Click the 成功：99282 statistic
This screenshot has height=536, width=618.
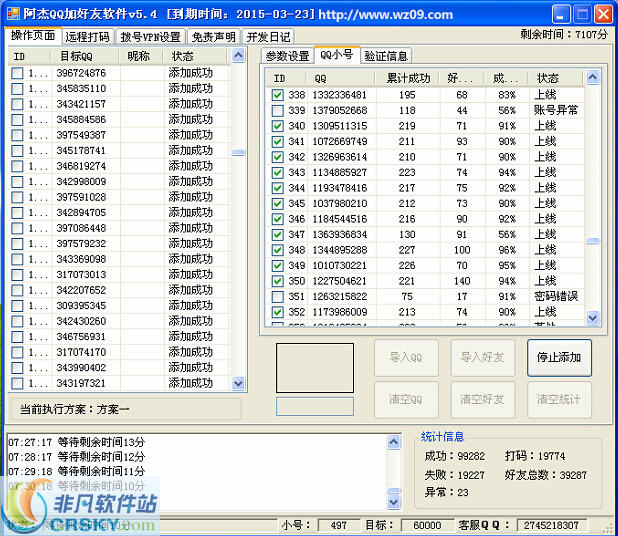(454, 456)
